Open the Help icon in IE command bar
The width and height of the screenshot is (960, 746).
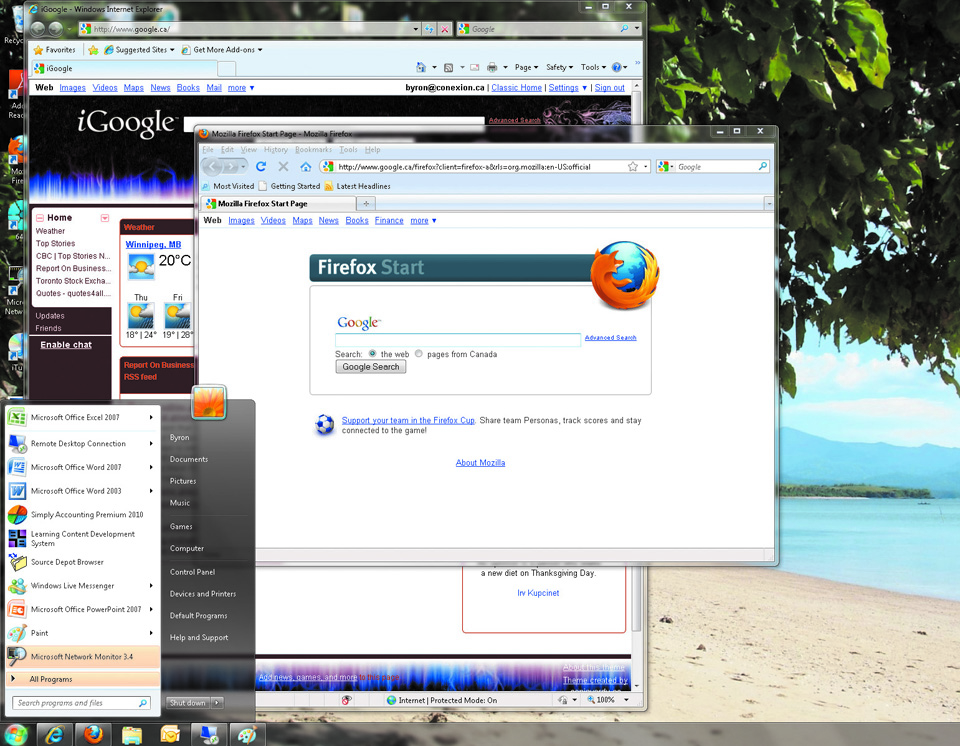[x=617, y=67]
